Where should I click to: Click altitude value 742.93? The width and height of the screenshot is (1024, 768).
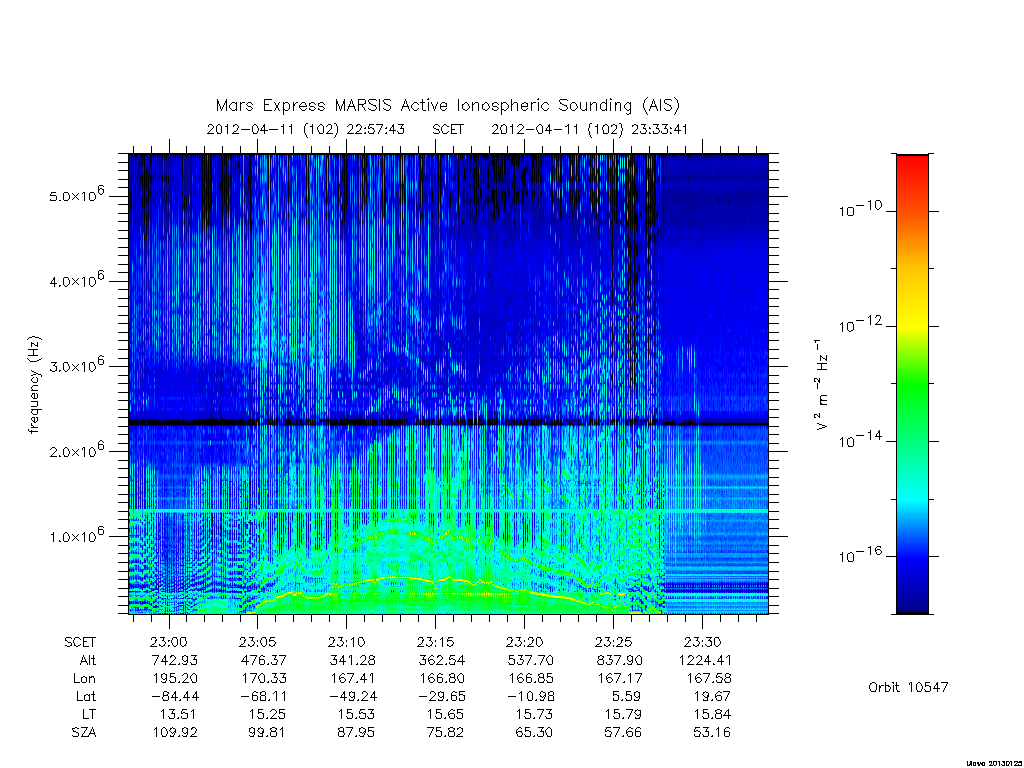tap(174, 660)
